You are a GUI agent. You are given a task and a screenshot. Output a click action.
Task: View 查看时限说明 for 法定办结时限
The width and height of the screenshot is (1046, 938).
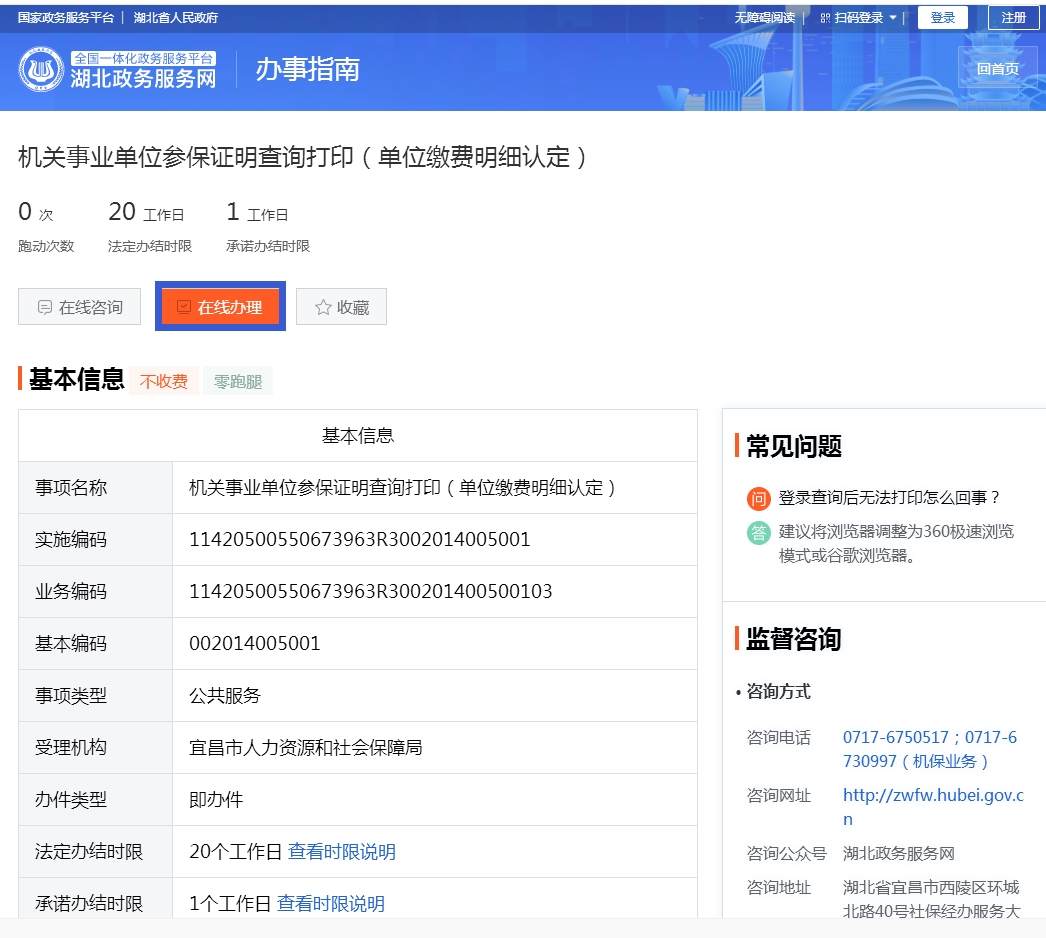pyautogui.click(x=342, y=852)
